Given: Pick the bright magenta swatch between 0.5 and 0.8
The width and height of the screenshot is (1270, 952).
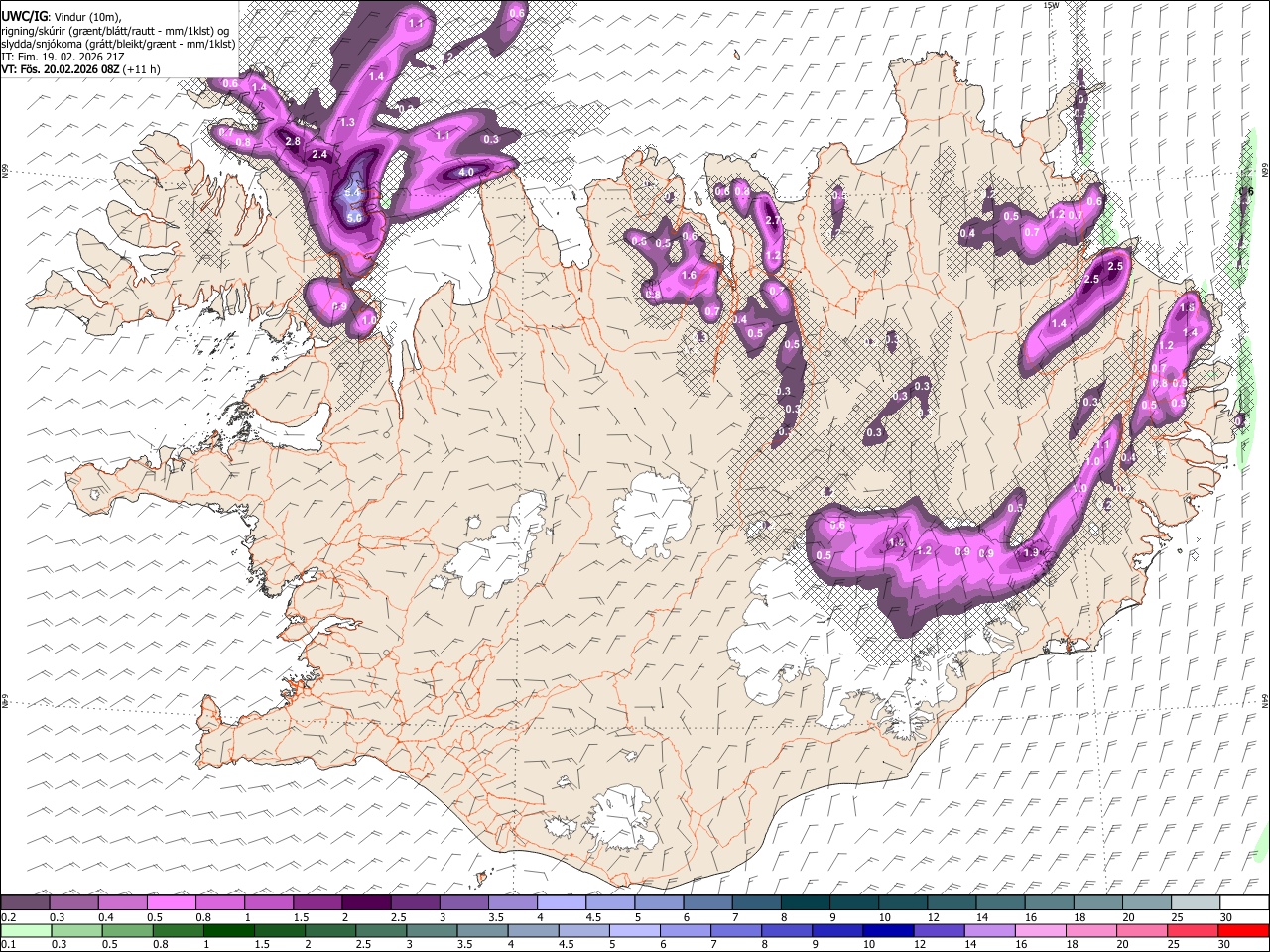Looking at the screenshot, I should click(x=172, y=902).
